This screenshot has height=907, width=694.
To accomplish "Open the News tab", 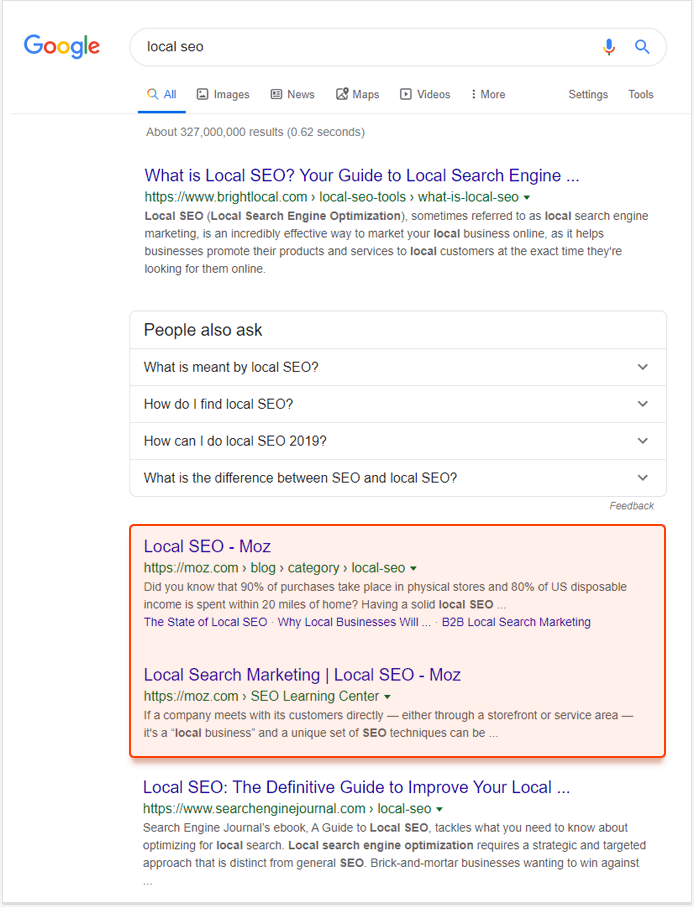I will point(293,94).
